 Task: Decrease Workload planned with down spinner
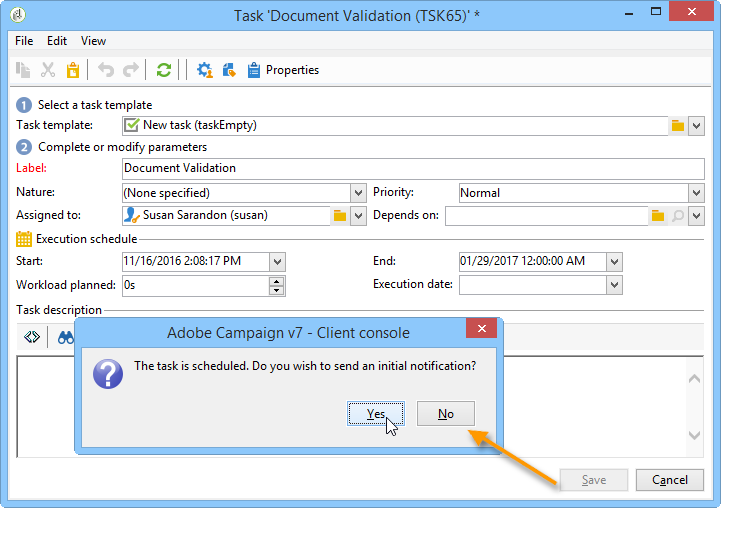click(x=277, y=290)
